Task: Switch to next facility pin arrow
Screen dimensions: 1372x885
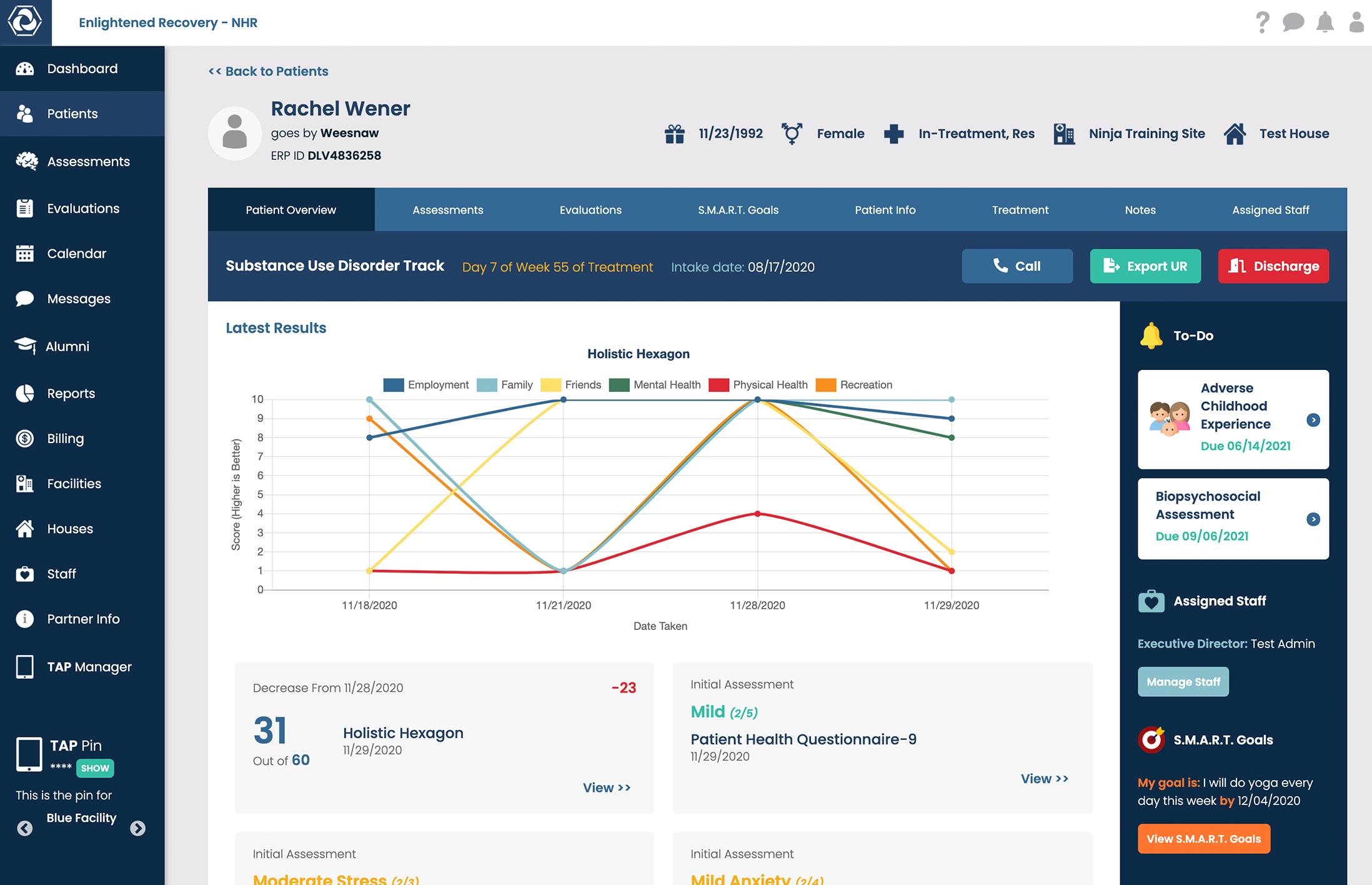Action: (137, 828)
